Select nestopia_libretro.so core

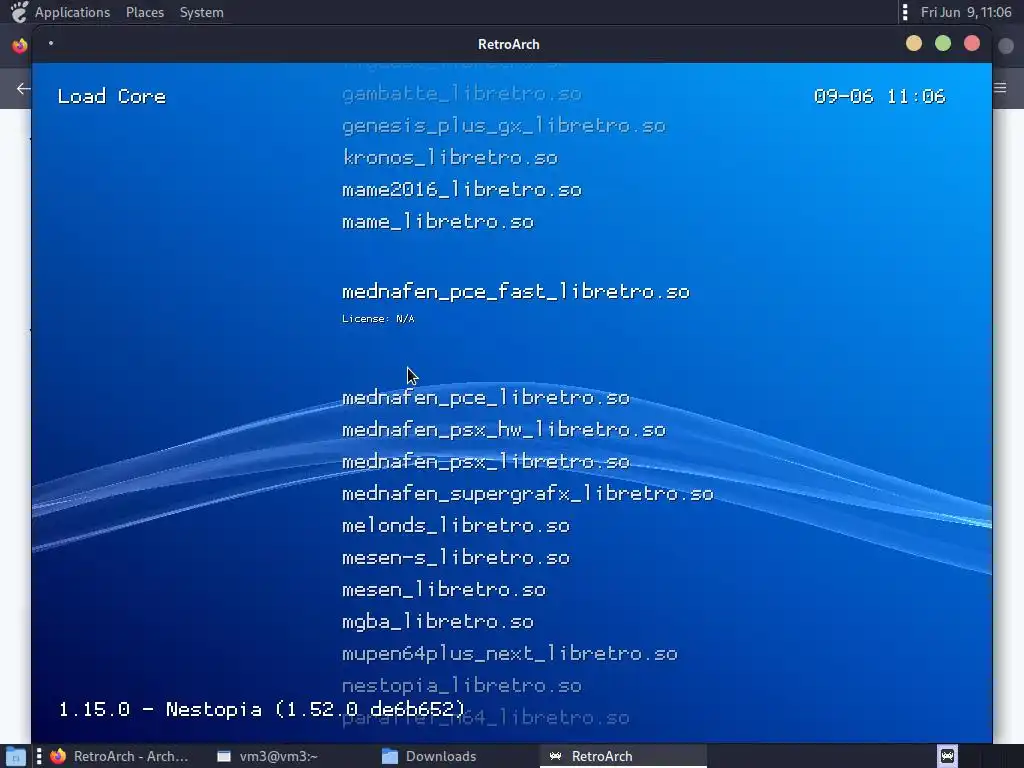pyautogui.click(x=462, y=685)
